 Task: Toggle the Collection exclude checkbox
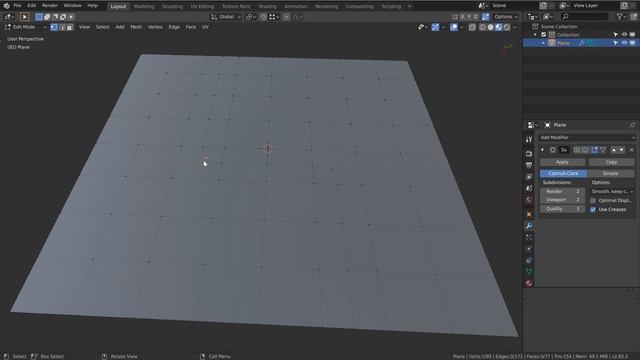pos(543,35)
